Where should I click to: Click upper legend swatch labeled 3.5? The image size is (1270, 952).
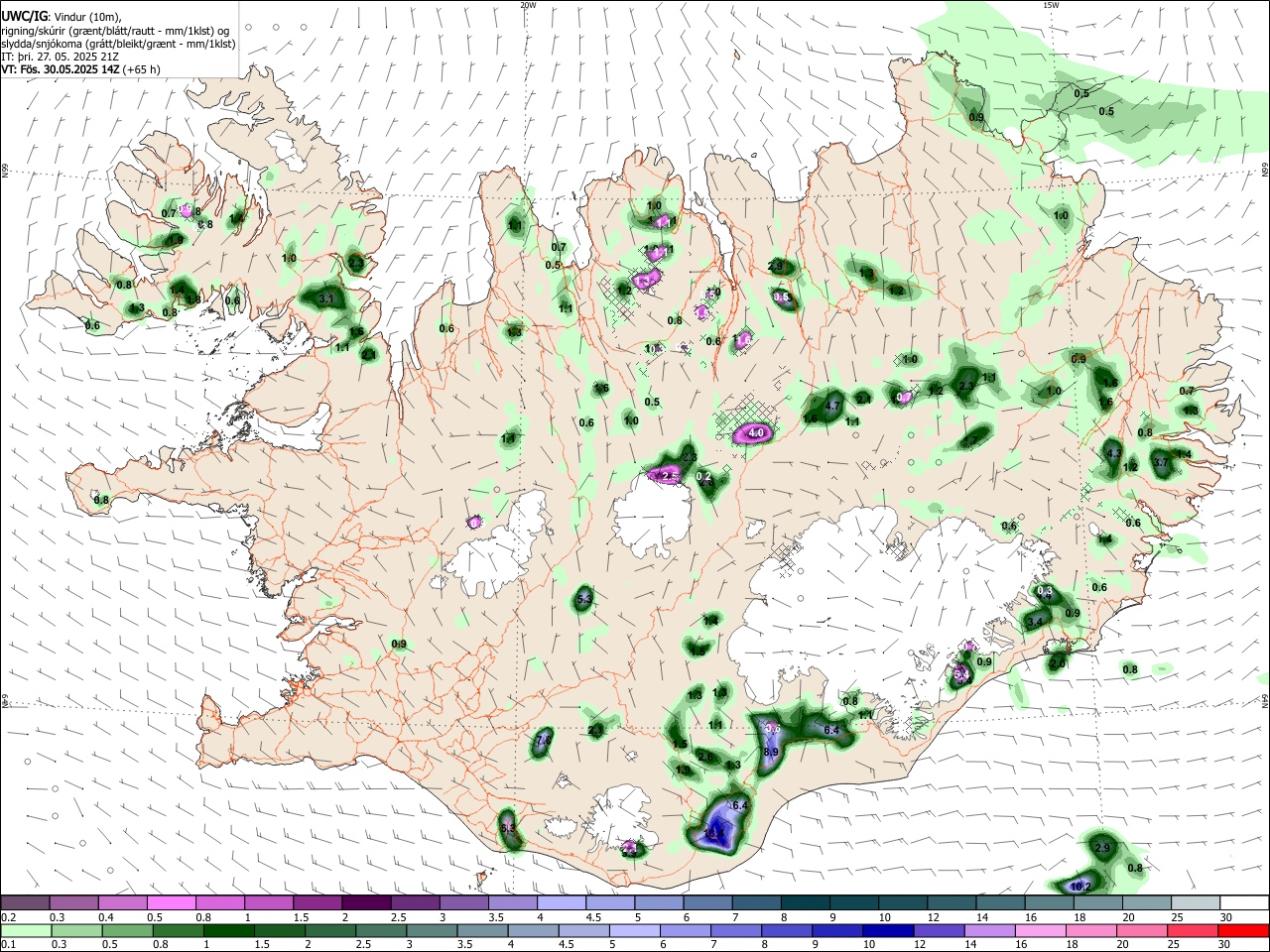coord(513,902)
